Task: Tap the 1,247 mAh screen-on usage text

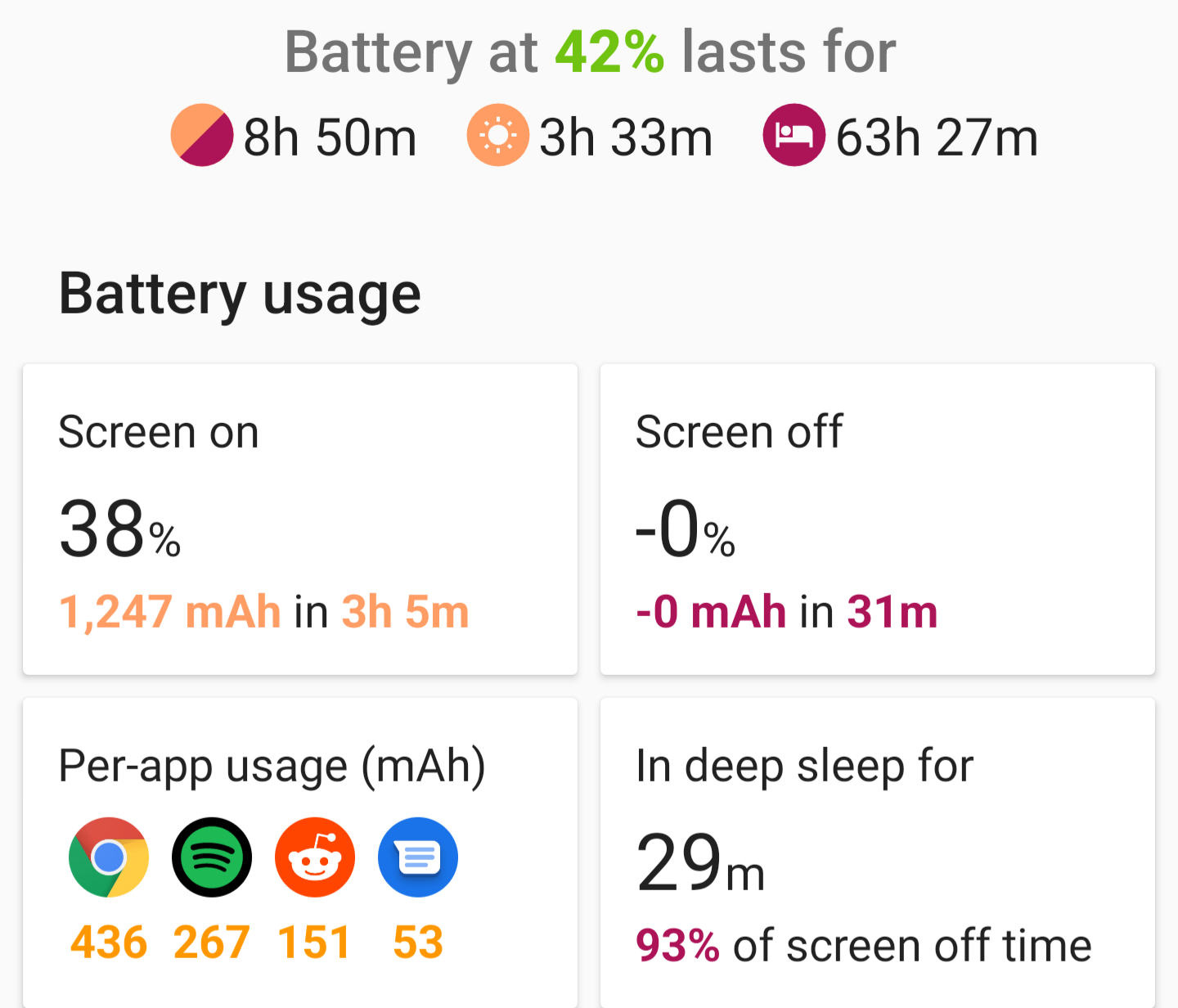Action: [x=170, y=612]
